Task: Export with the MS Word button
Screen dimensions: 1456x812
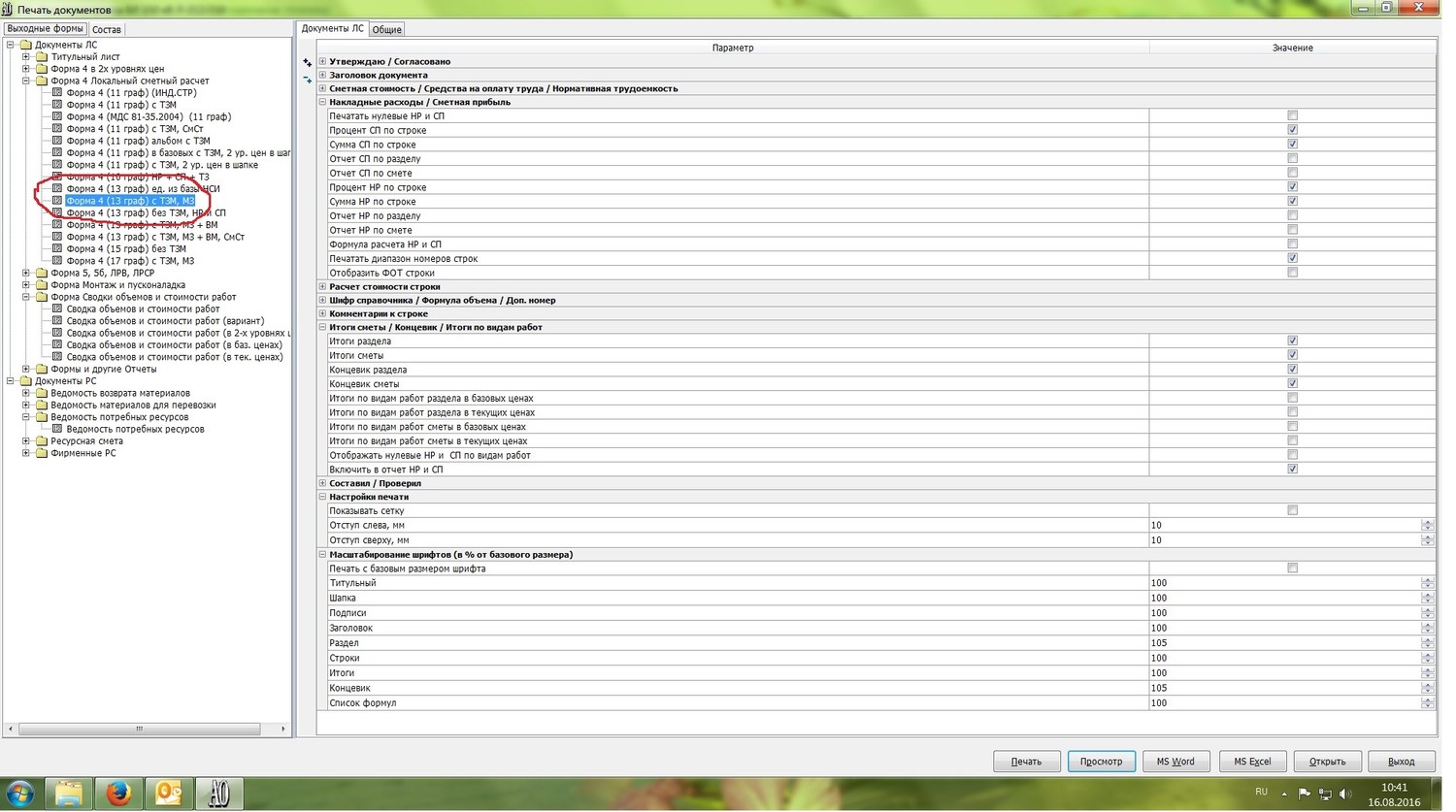Action: (1175, 763)
